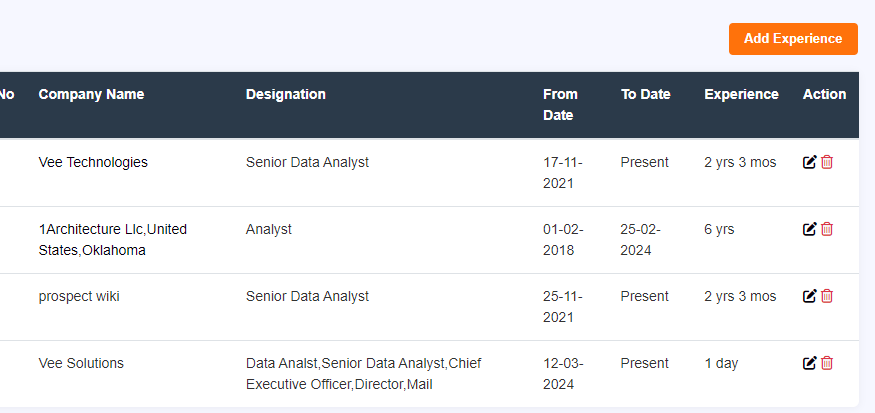
Task: Click the Add Experience button
Action: point(793,39)
